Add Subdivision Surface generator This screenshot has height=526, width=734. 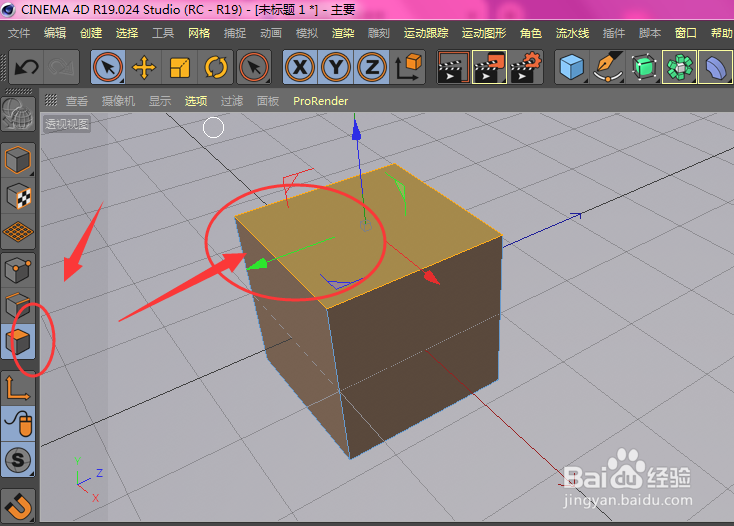pyautogui.click(x=643, y=68)
